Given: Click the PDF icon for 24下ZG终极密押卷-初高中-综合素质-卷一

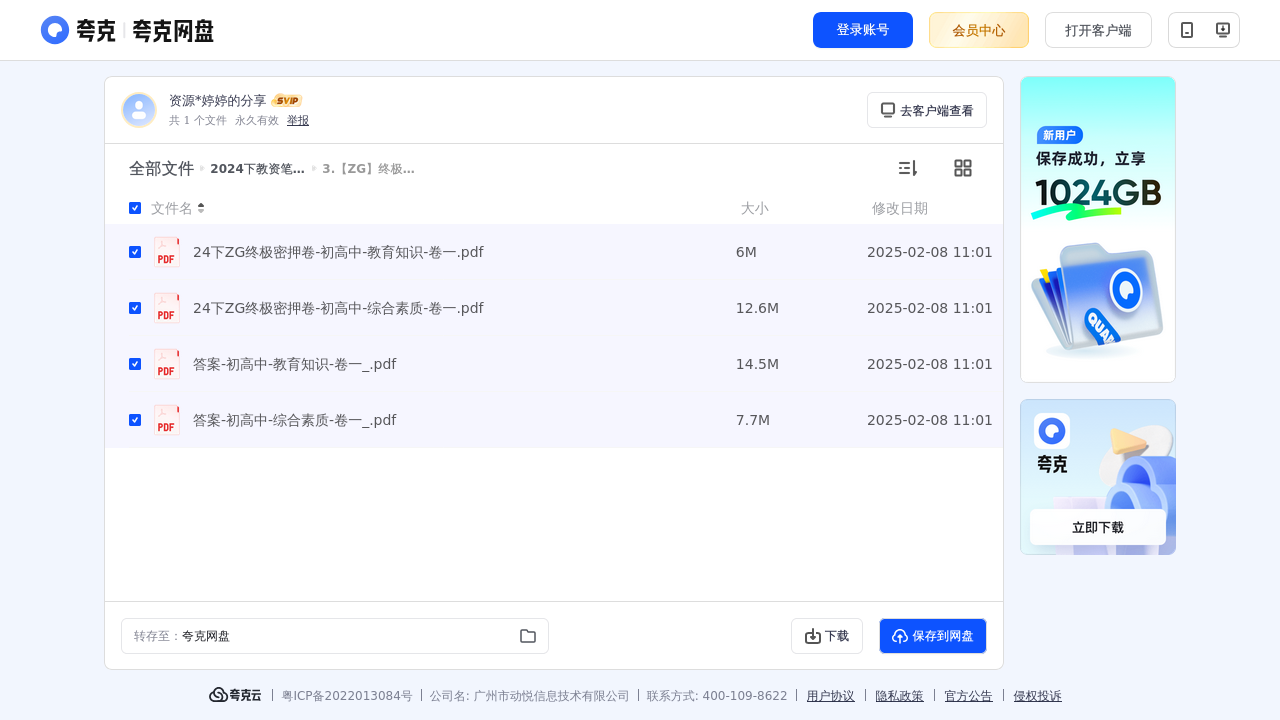Looking at the screenshot, I should tap(167, 308).
